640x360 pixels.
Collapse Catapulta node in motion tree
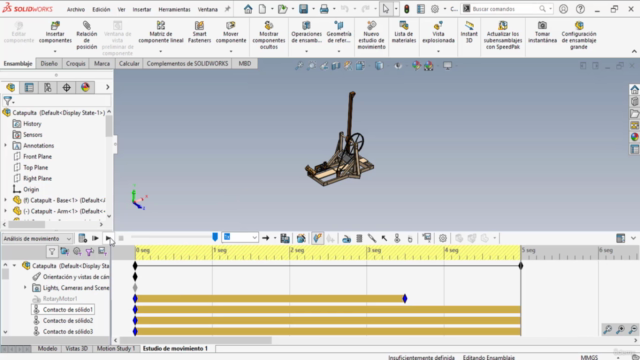coord(14,266)
